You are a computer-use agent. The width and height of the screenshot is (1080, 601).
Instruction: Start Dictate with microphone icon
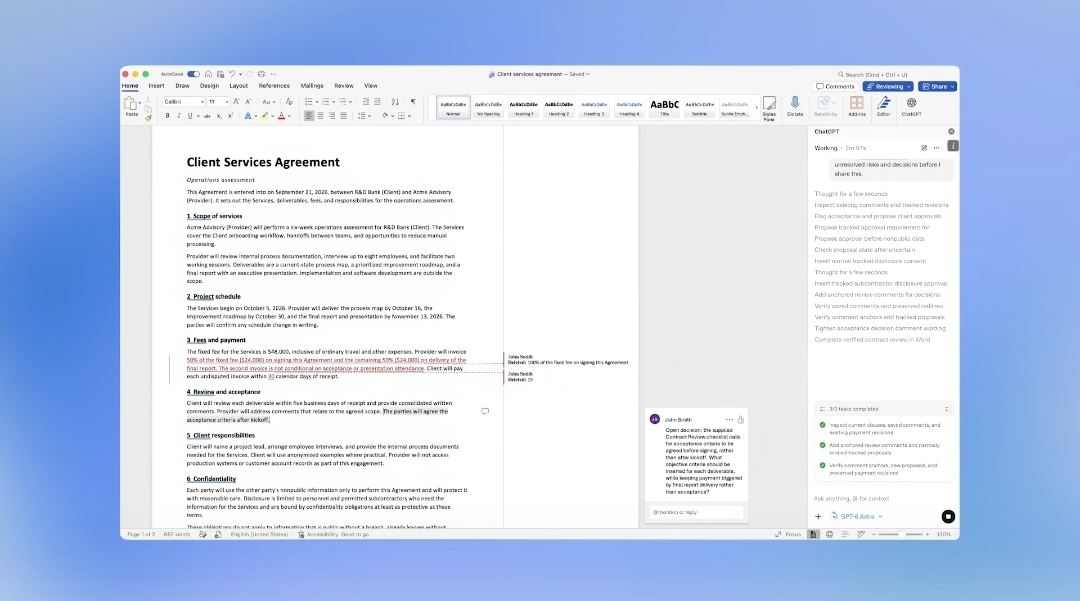point(795,106)
